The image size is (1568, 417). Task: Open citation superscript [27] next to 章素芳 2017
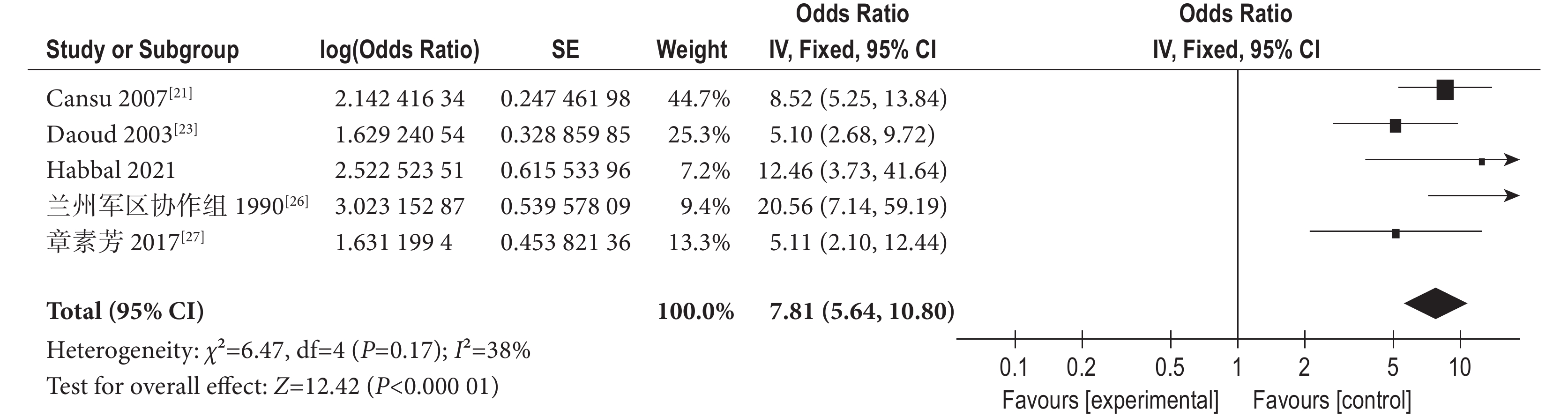[192, 237]
